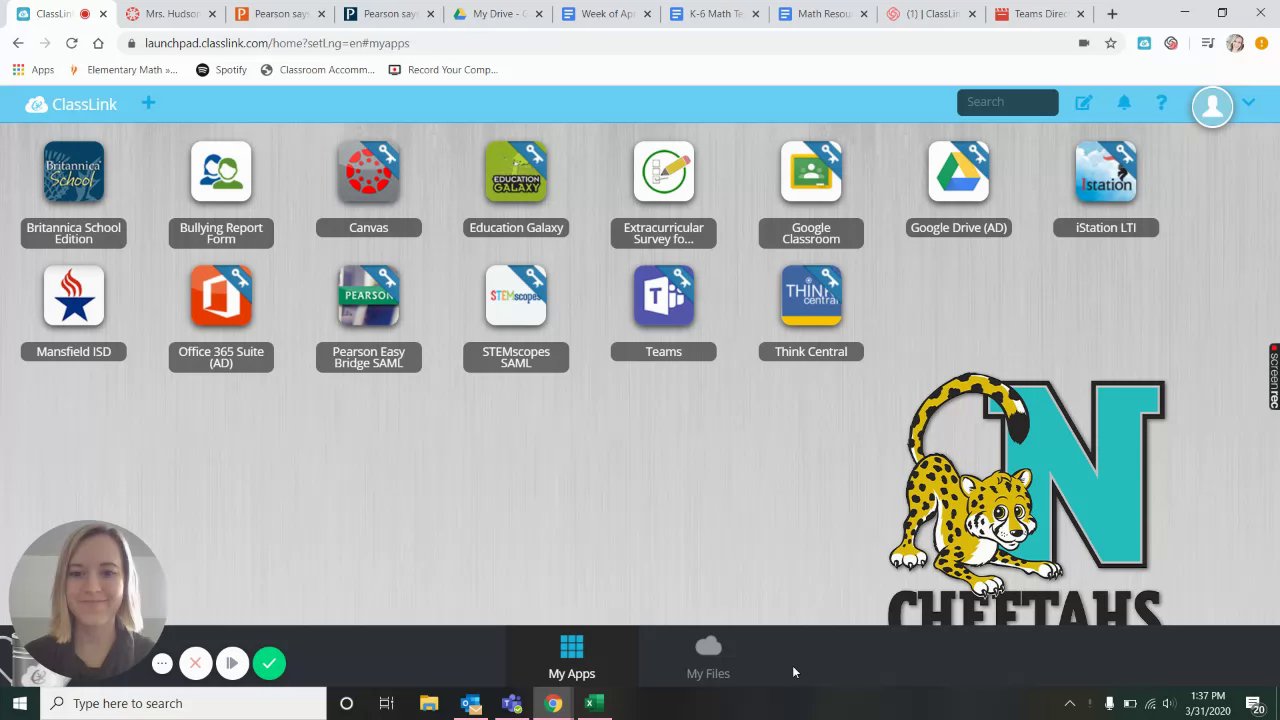Go back in browser history
Image resolution: width=1280 pixels, height=720 pixels.
pos(19,43)
